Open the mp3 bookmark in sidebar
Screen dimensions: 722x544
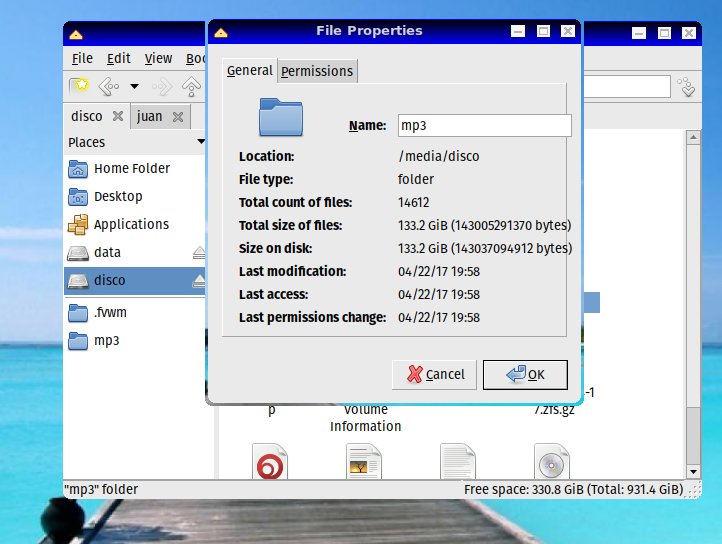[106, 341]
